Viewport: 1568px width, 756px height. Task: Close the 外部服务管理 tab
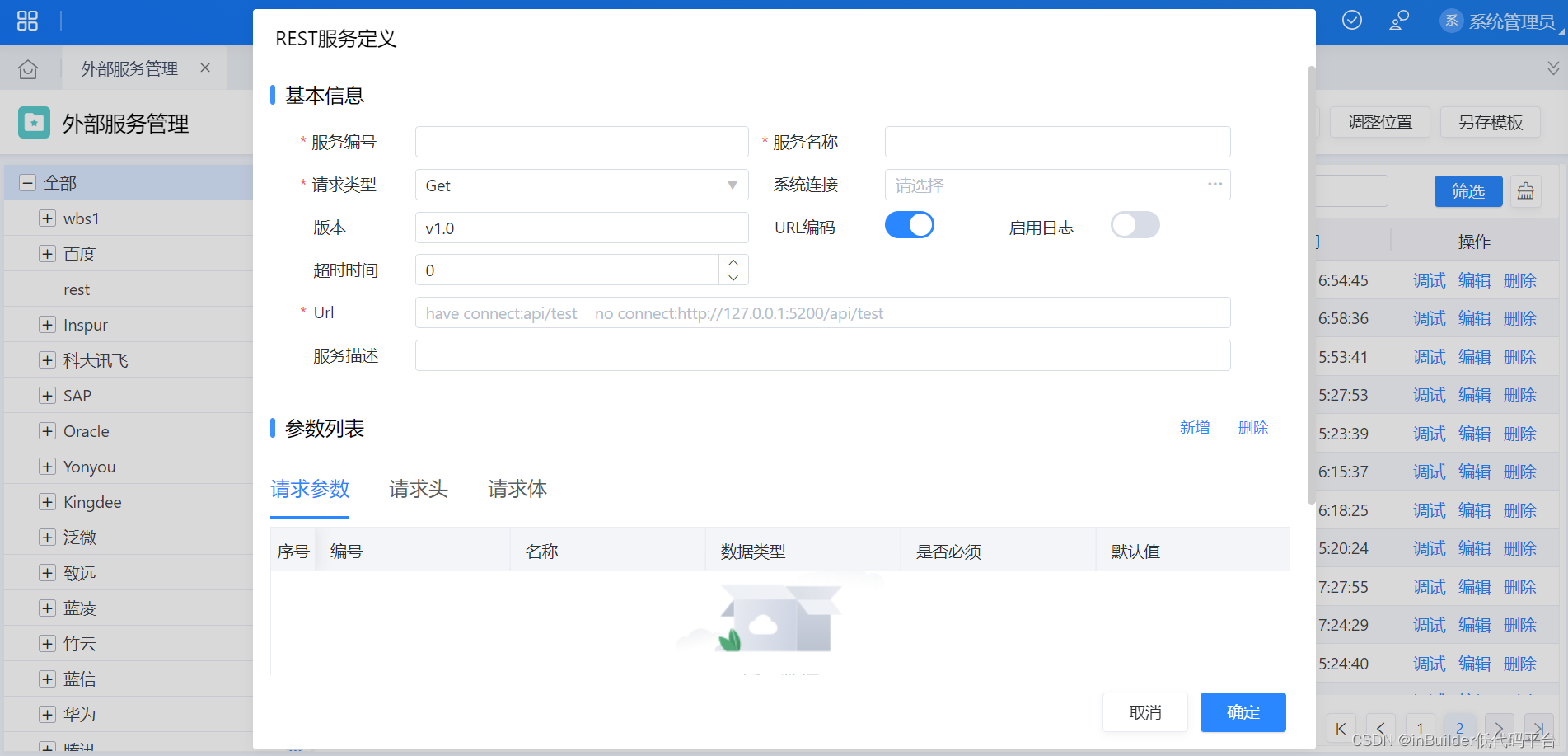[205, 68]
